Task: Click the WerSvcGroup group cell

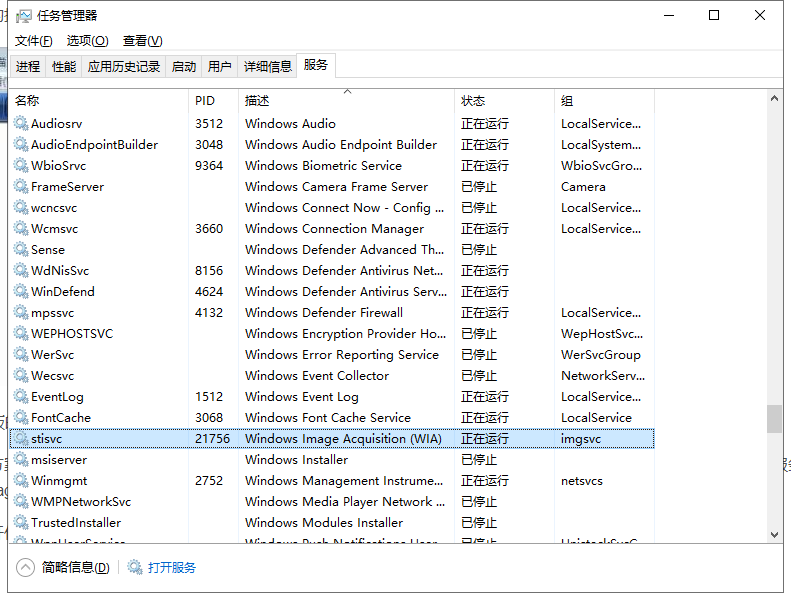Action: tap(601, 355)
